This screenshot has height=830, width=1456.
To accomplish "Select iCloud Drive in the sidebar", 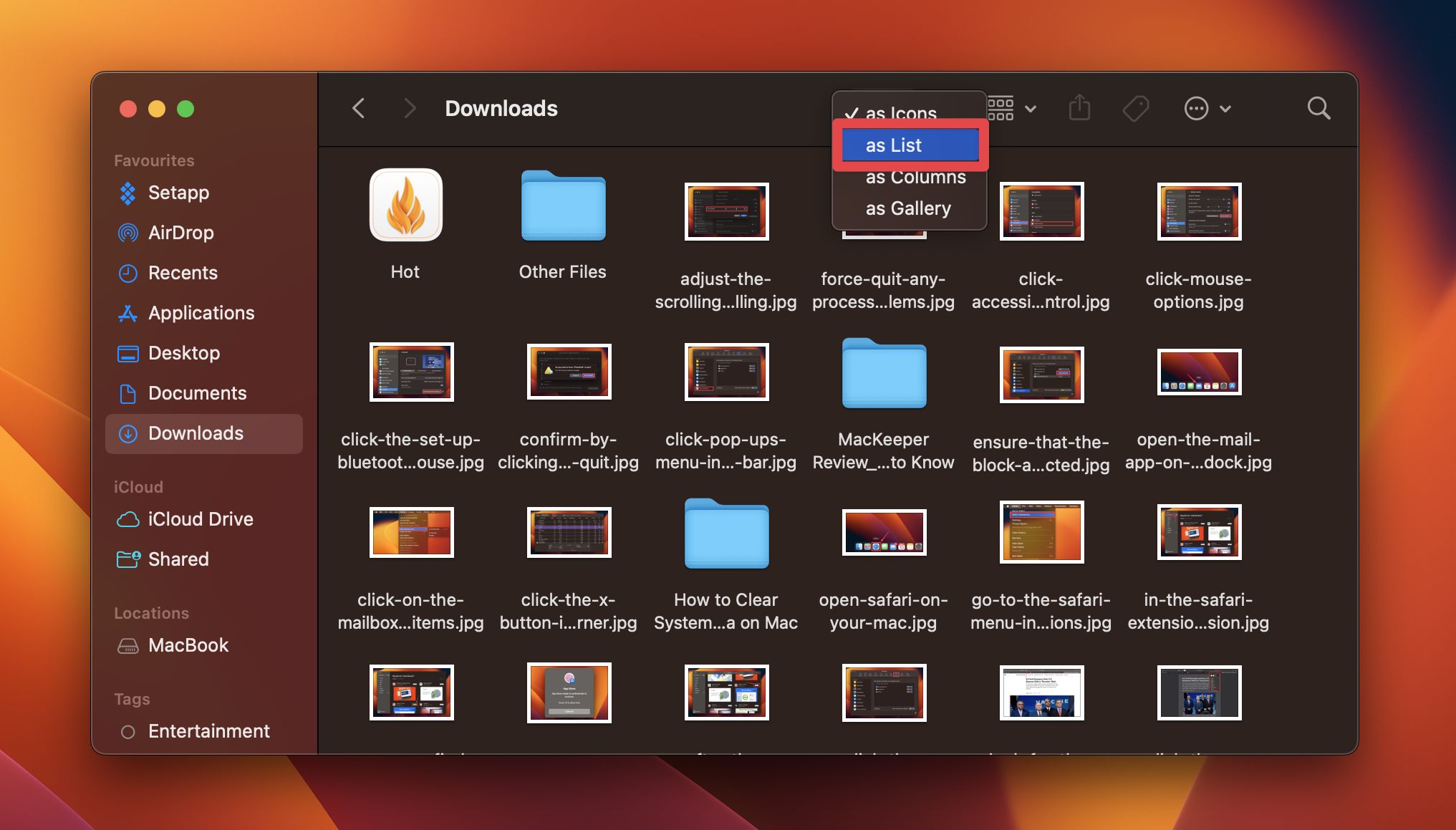I will (x=201, y=518).
